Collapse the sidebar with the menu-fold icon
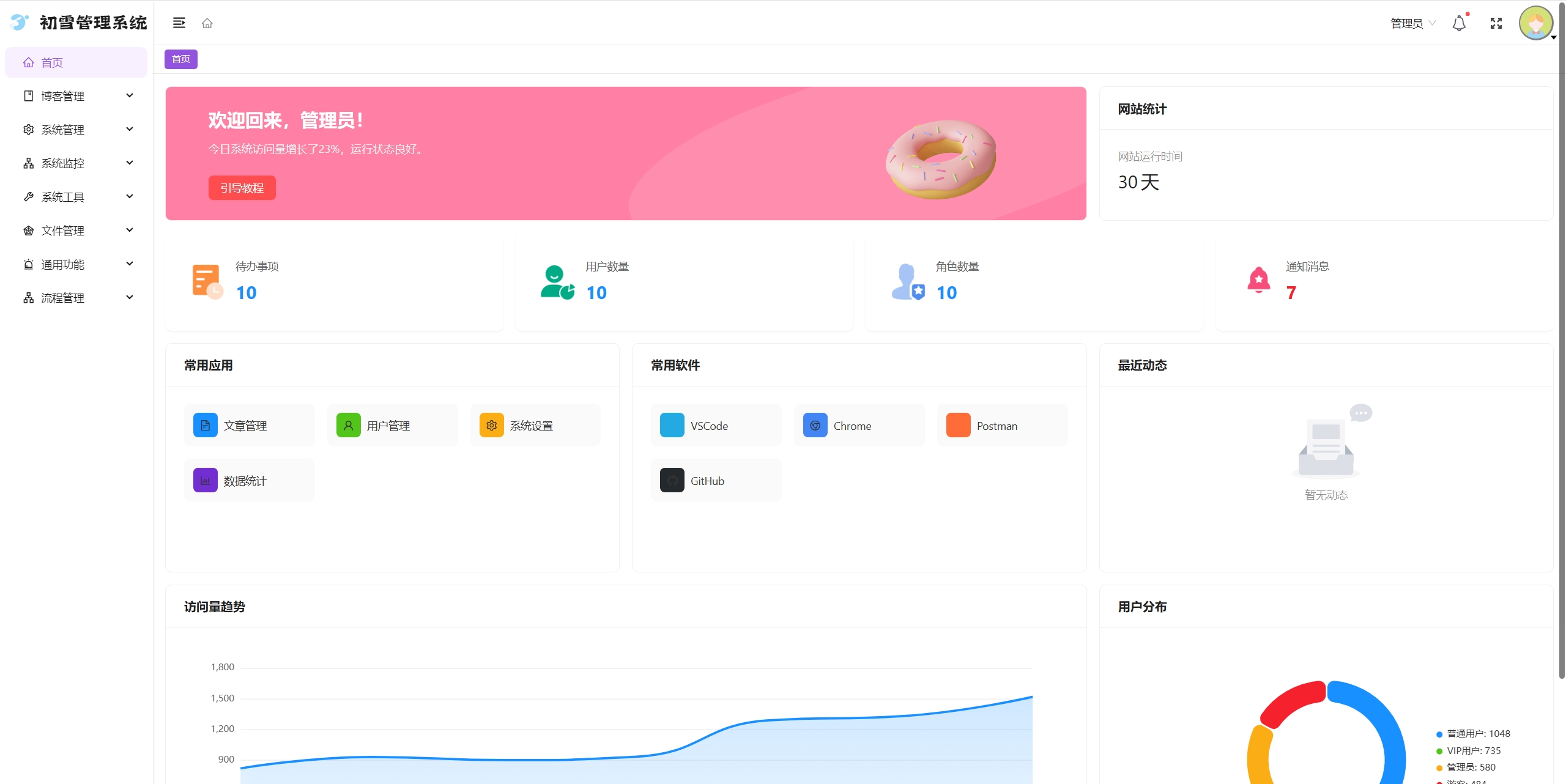Viewport: 1566px width, 784px height. (179, 23)
